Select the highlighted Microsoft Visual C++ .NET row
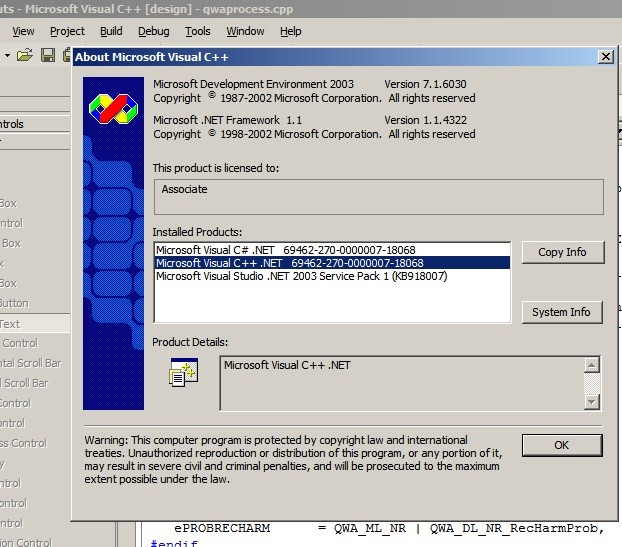This screenshot has width=622, height=547. click(x=332, y=263)
